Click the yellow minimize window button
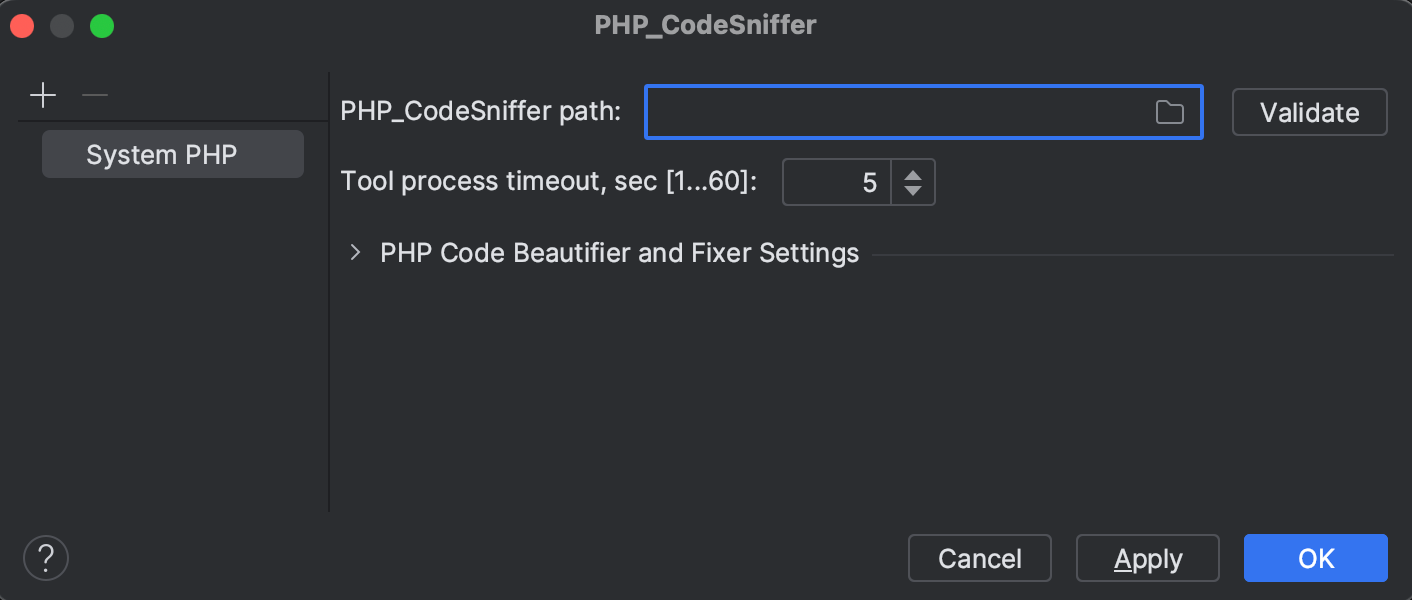Viewport: 1412px width, 600px height. [62, 26]
